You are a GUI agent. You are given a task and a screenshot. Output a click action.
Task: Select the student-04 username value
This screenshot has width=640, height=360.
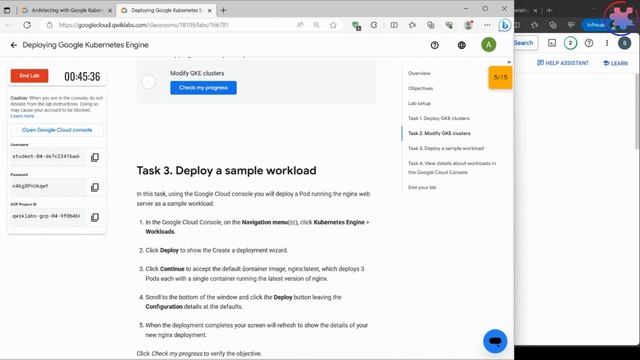[x=47, y=157]
